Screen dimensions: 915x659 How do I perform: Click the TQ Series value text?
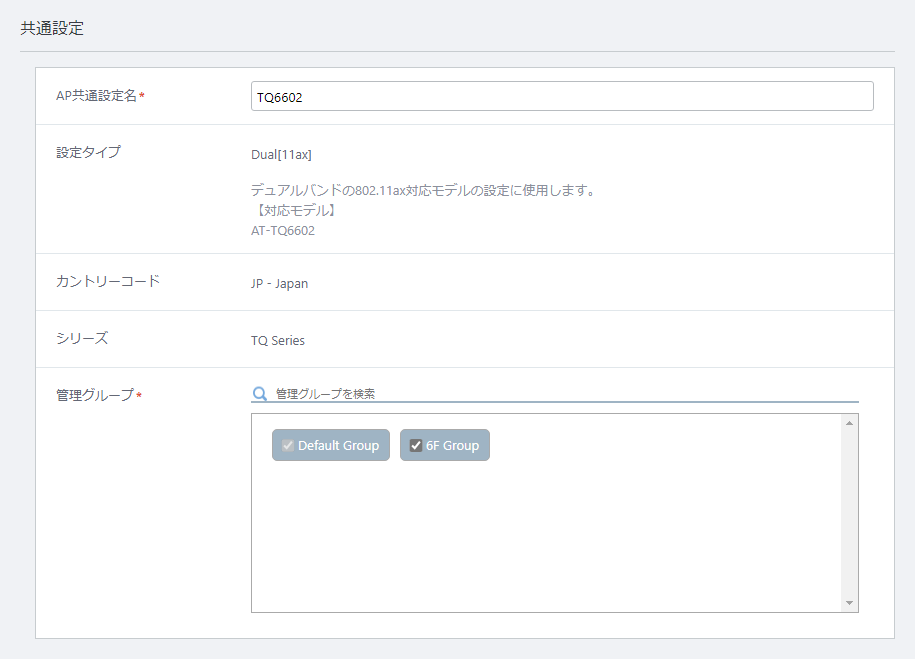278,340
